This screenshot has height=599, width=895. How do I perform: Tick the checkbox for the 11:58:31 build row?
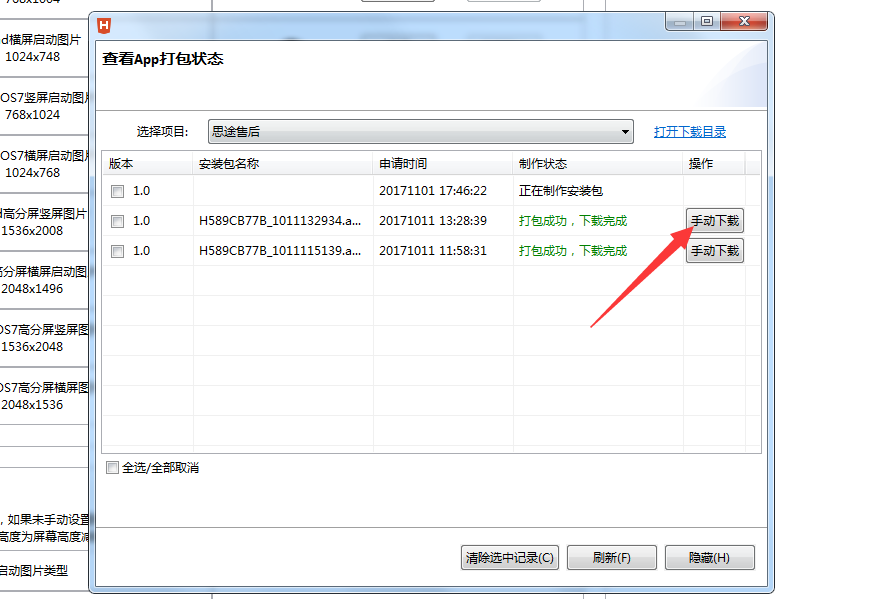[x=118, y=251]
